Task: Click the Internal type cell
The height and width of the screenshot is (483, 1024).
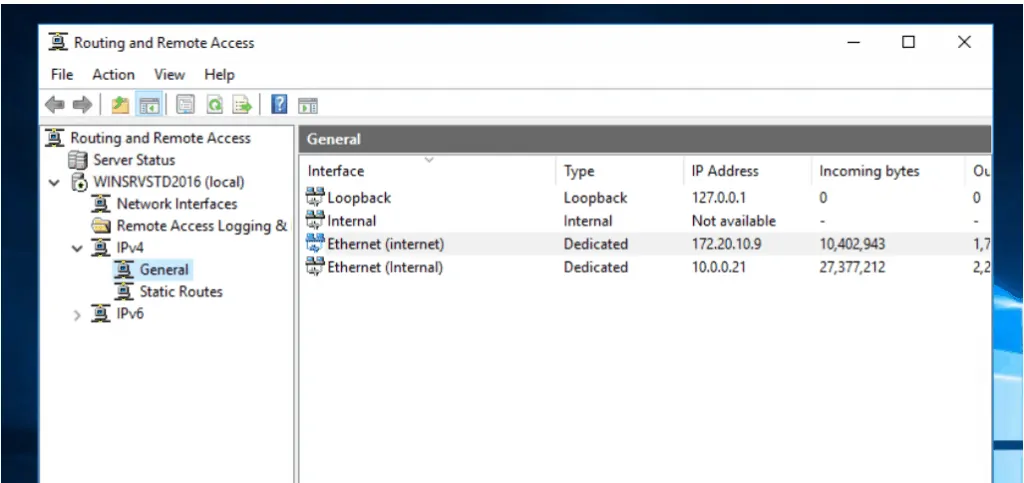Action: coord(588,221)
